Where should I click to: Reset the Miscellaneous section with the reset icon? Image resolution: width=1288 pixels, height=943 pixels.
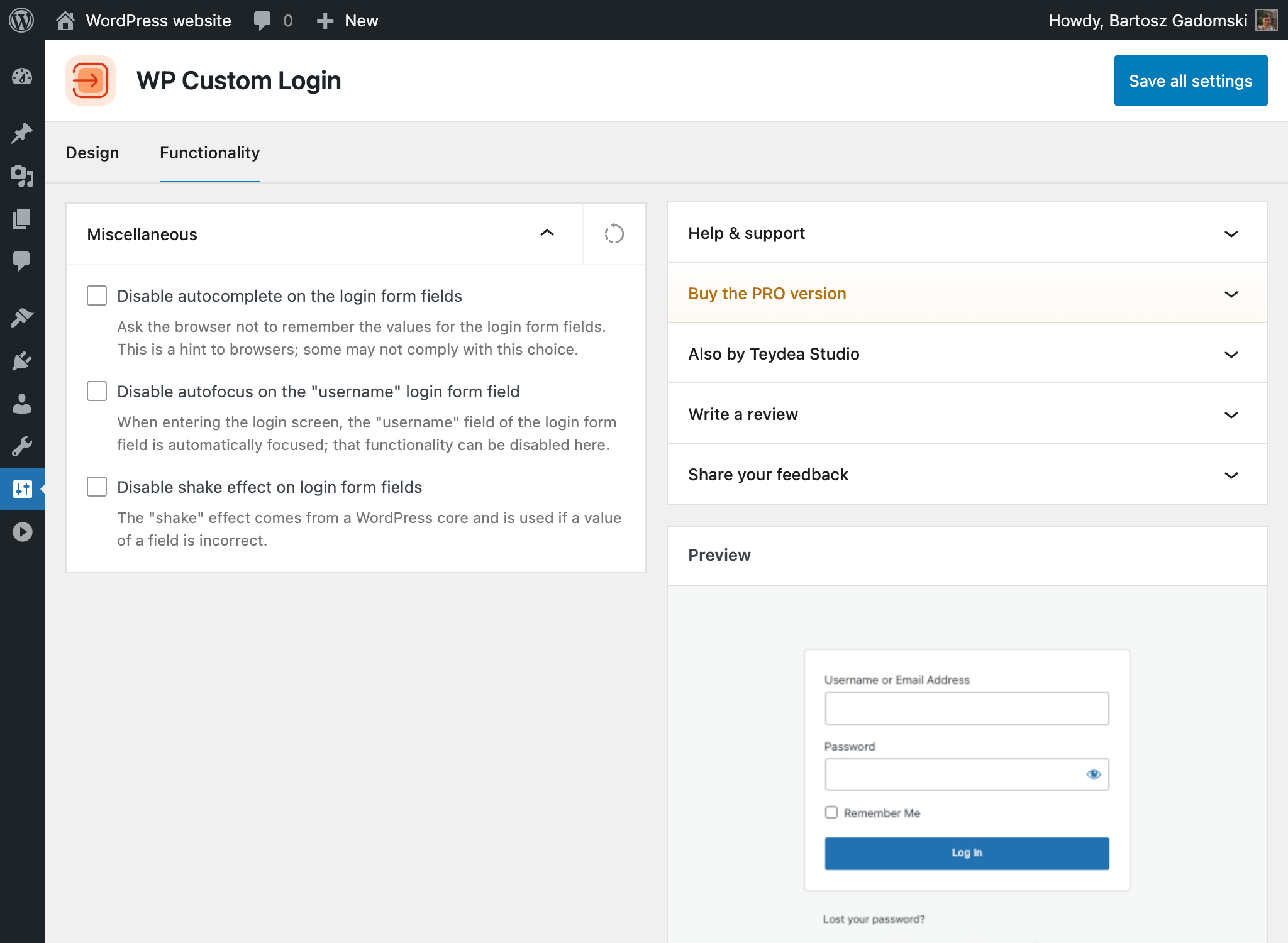pyautogui.click(x=614, y=233)
